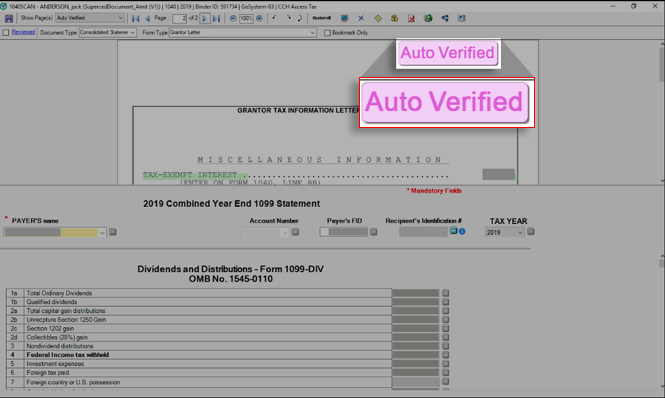Click the '2019 Combined Year End 1099 Statement' title
The height and width of the screenshot is (398, 665).
(x=232, y=204)
